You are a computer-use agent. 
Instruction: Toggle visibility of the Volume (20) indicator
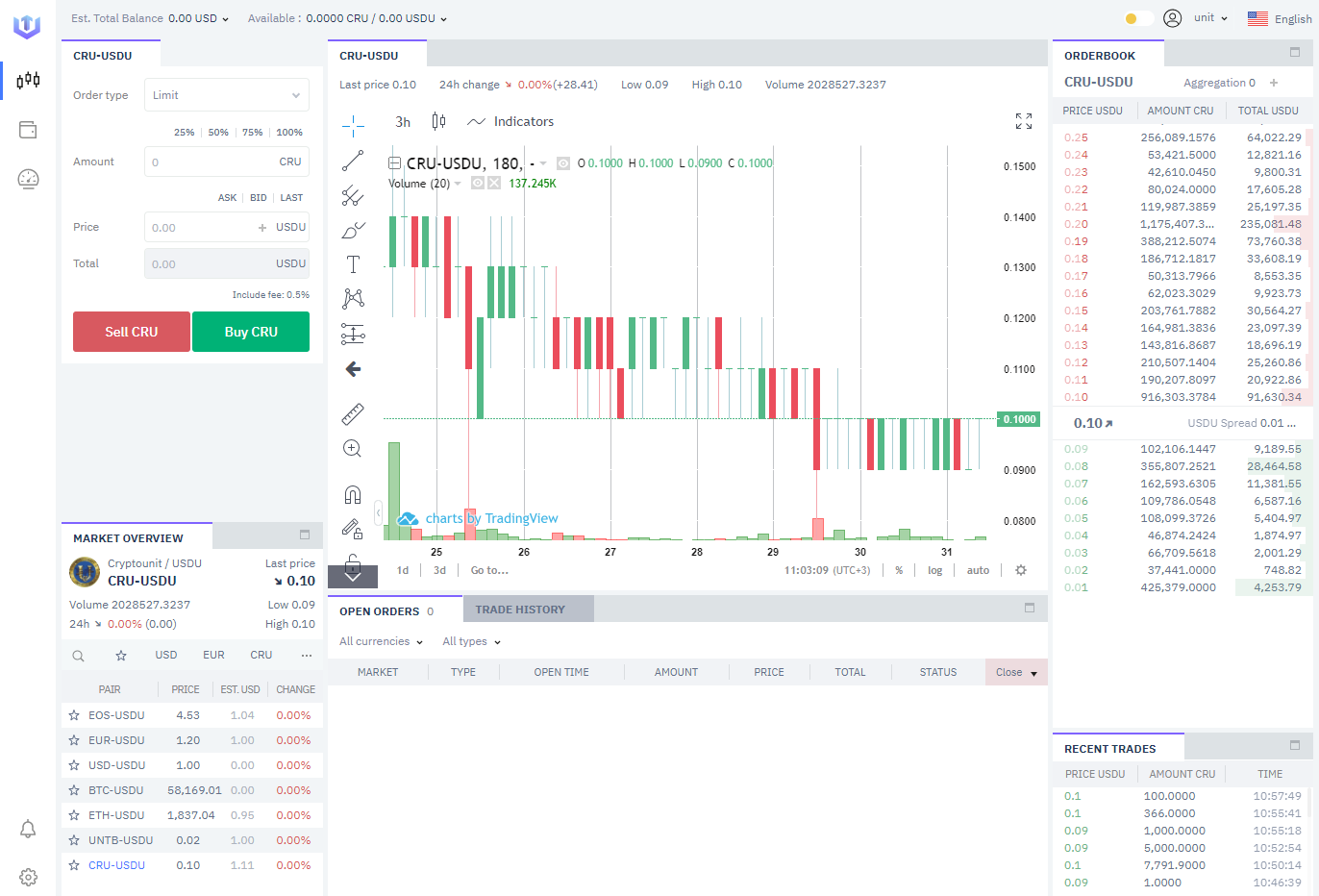[477, 183]
